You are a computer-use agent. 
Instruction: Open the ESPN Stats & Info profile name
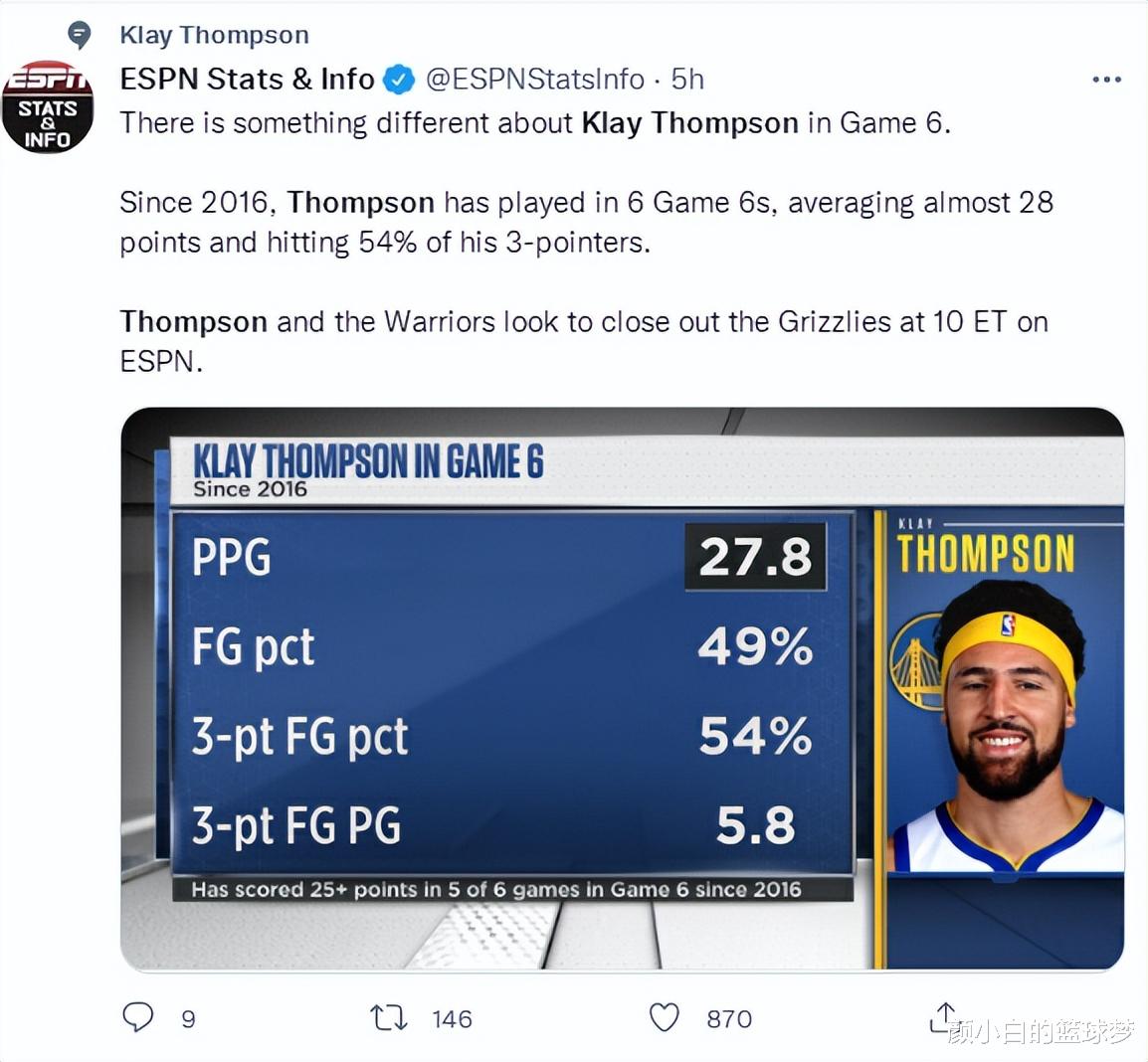pos(247,79)
